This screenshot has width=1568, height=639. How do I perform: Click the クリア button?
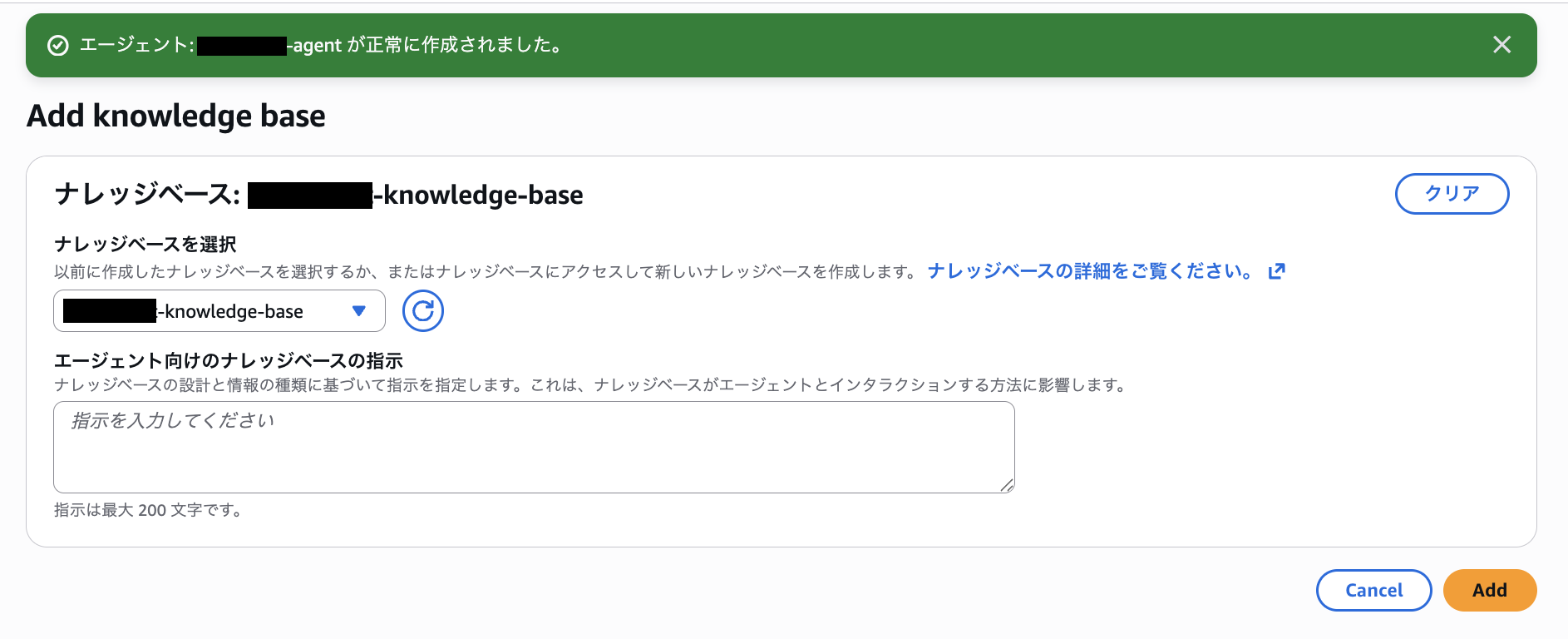coord(1452,194)
